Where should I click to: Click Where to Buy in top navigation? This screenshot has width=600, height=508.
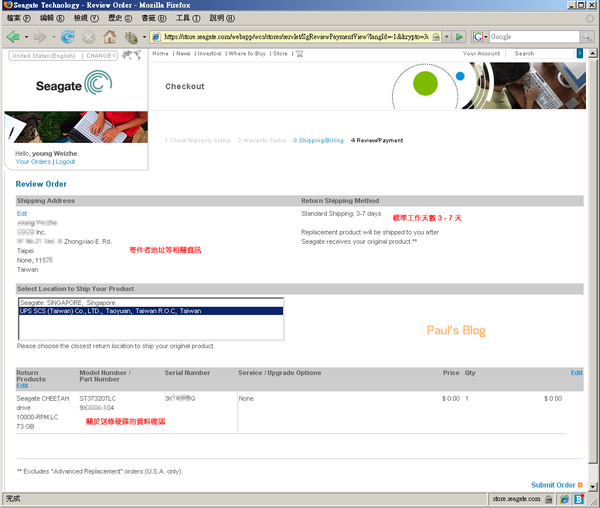[247, 54]
